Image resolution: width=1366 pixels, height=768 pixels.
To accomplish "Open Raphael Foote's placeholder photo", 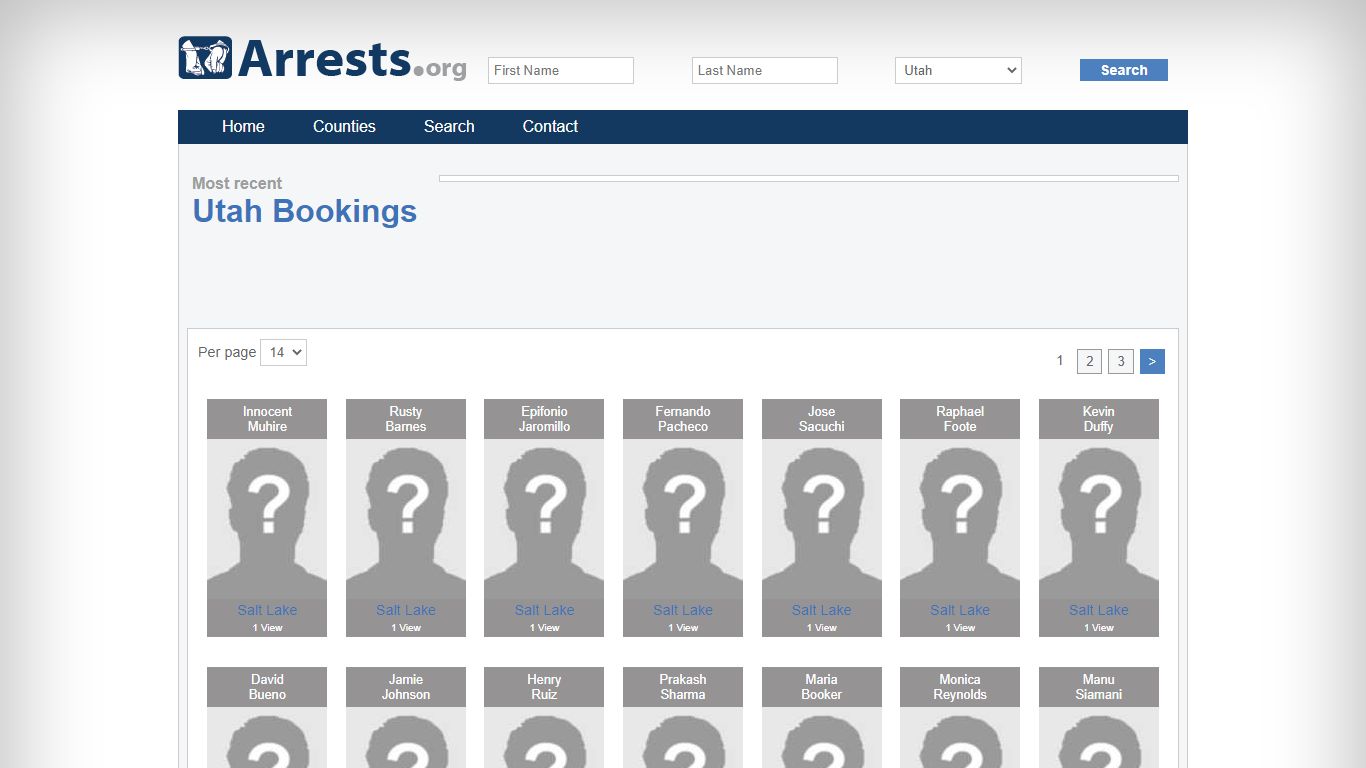I will pyautogui.click(x=960, y=519).
